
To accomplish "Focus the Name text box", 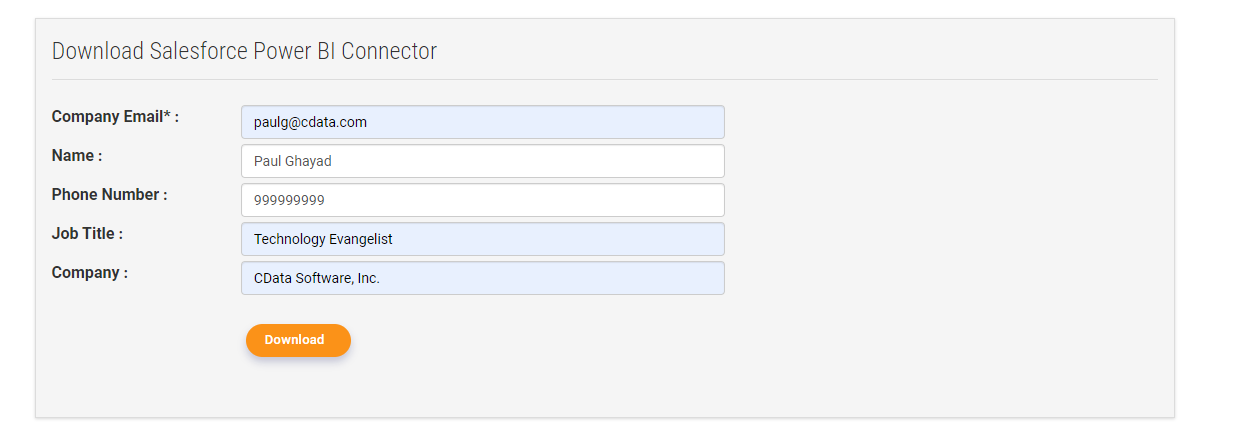I will pyautogui.click(x=482, y=161).
